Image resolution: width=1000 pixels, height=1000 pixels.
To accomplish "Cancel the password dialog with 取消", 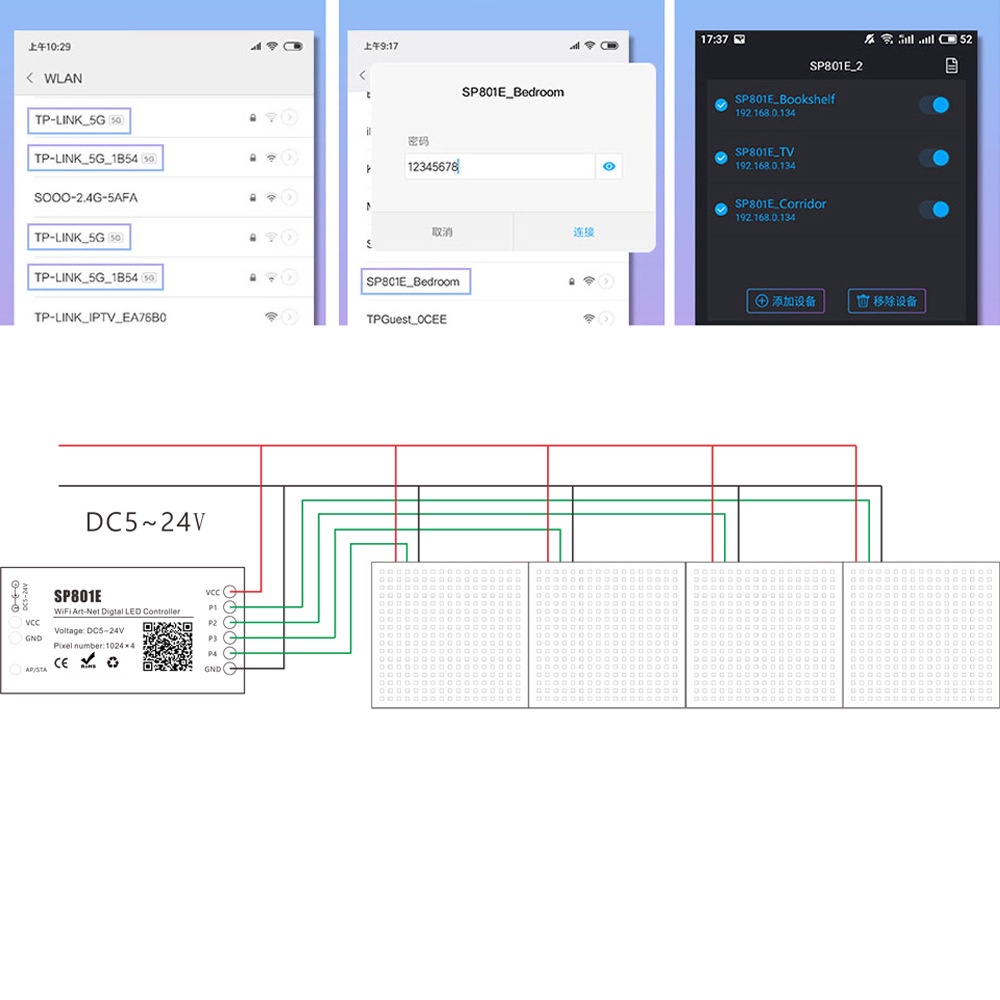I will (442, 232).
